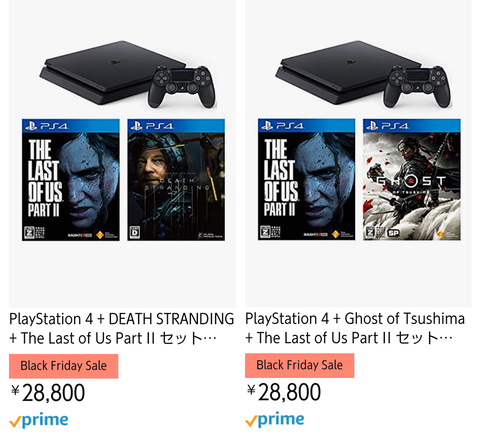This screenshot has height=448, width=480.
Task: Click the CERO Z rating icon on the left Last of Us cover
Action: point(29,232)
